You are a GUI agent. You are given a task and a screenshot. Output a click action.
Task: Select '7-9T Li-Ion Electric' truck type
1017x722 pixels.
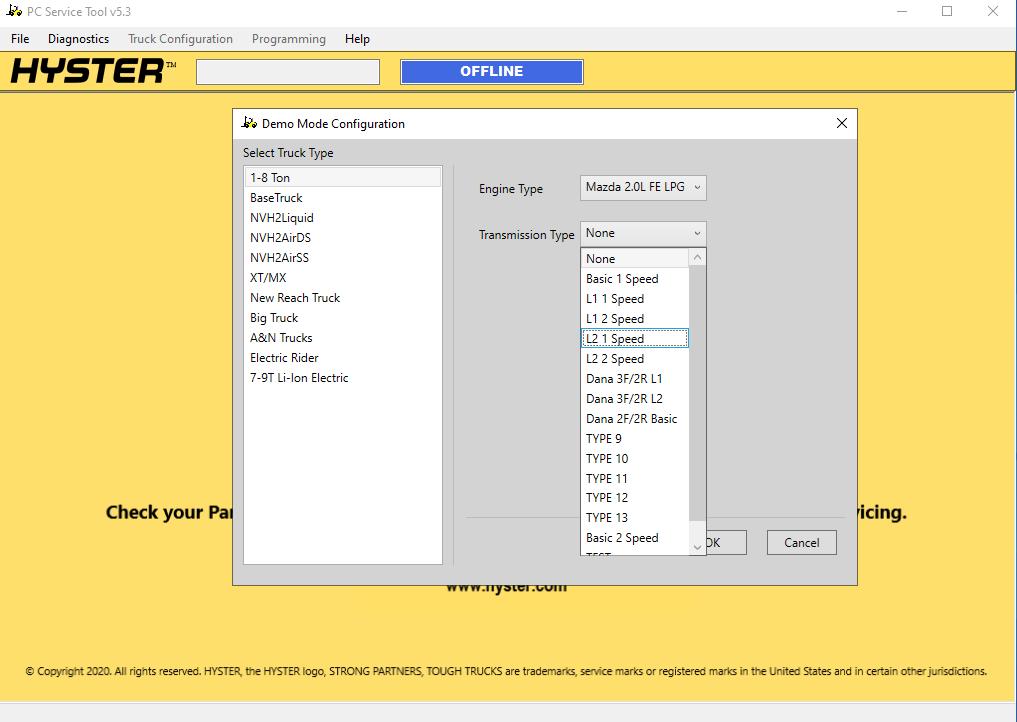coord(298,377)
